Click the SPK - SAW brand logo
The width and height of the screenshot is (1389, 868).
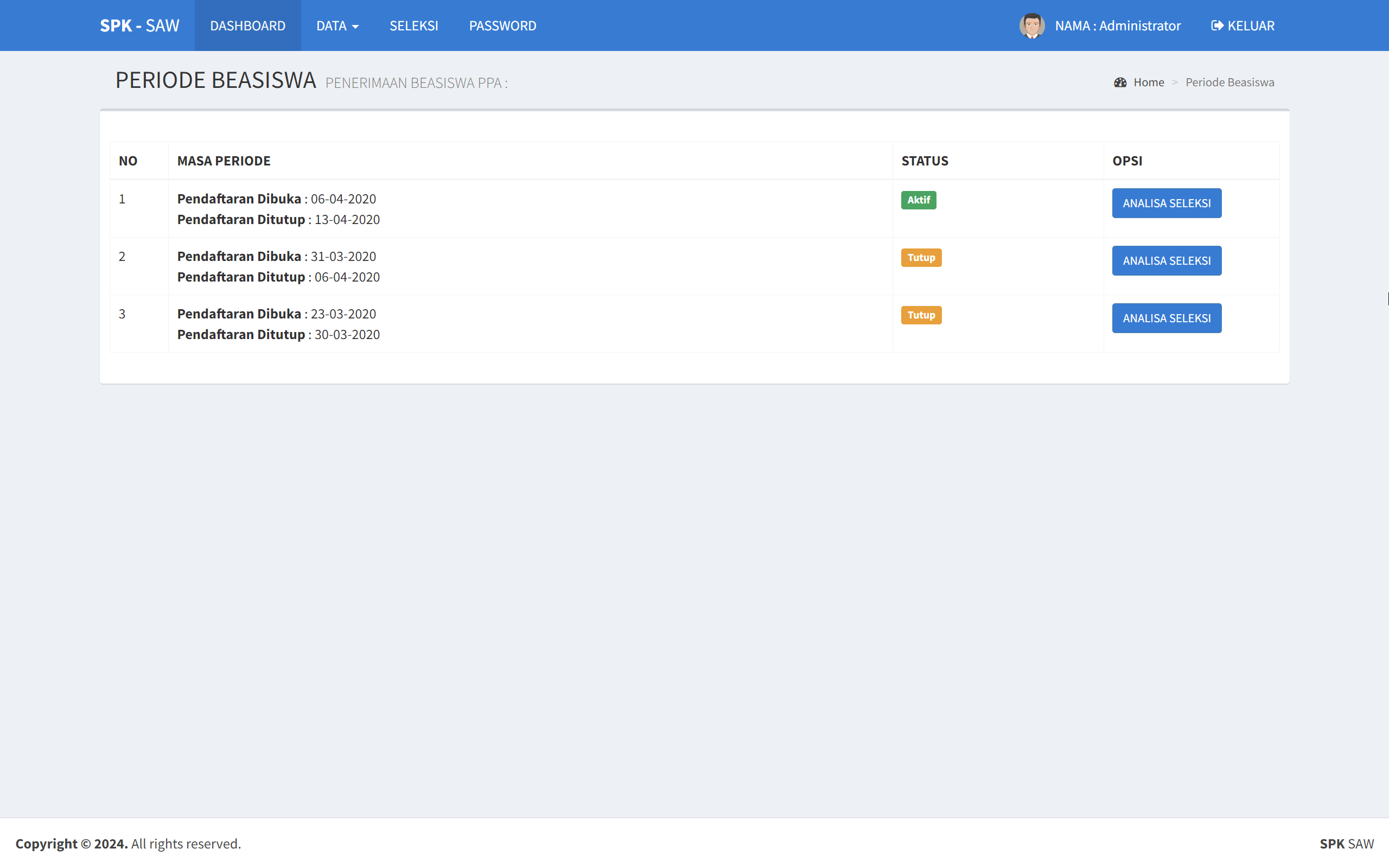coord(139,25)
